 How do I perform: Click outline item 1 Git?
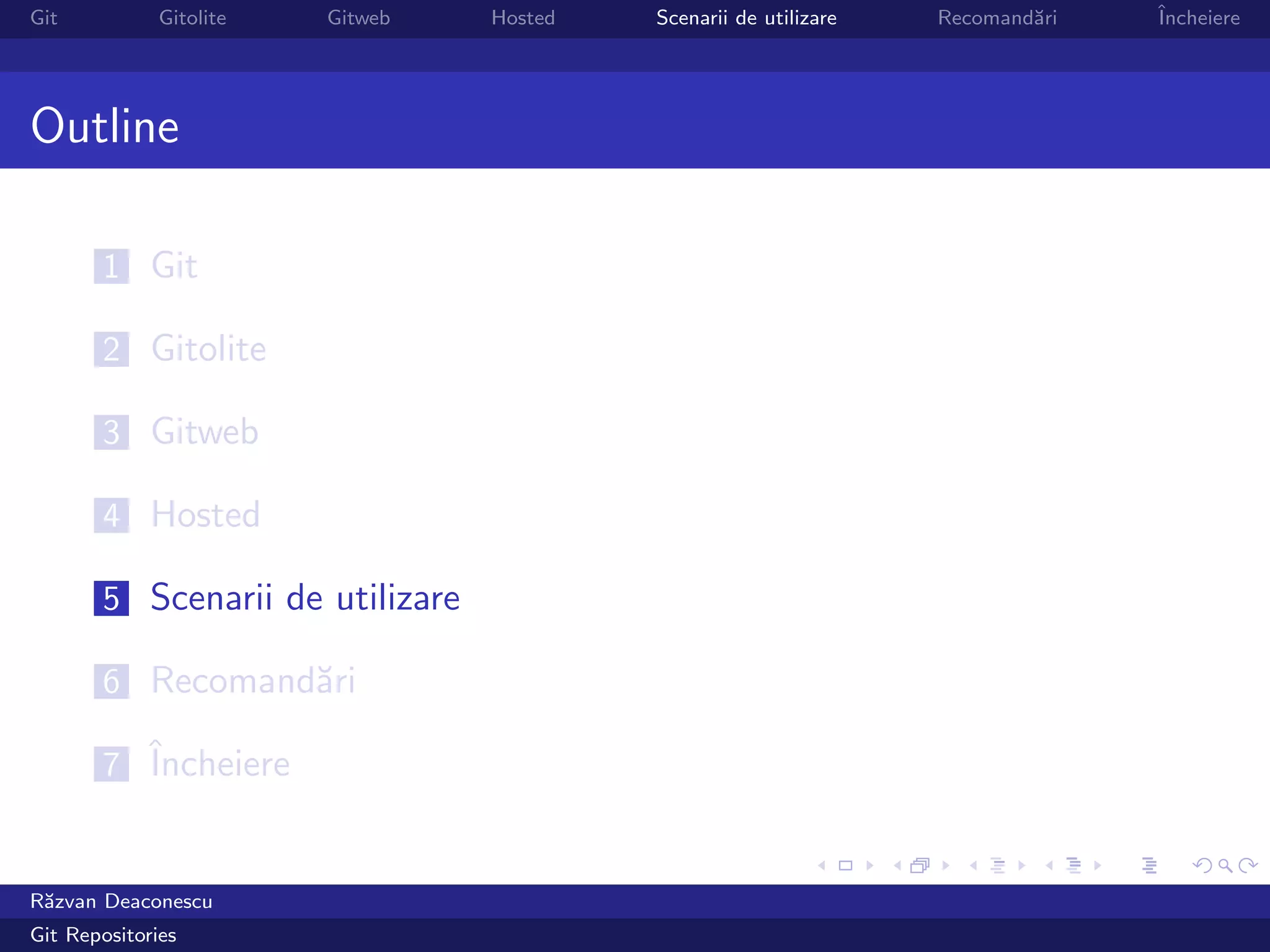[x=146, y=266]
